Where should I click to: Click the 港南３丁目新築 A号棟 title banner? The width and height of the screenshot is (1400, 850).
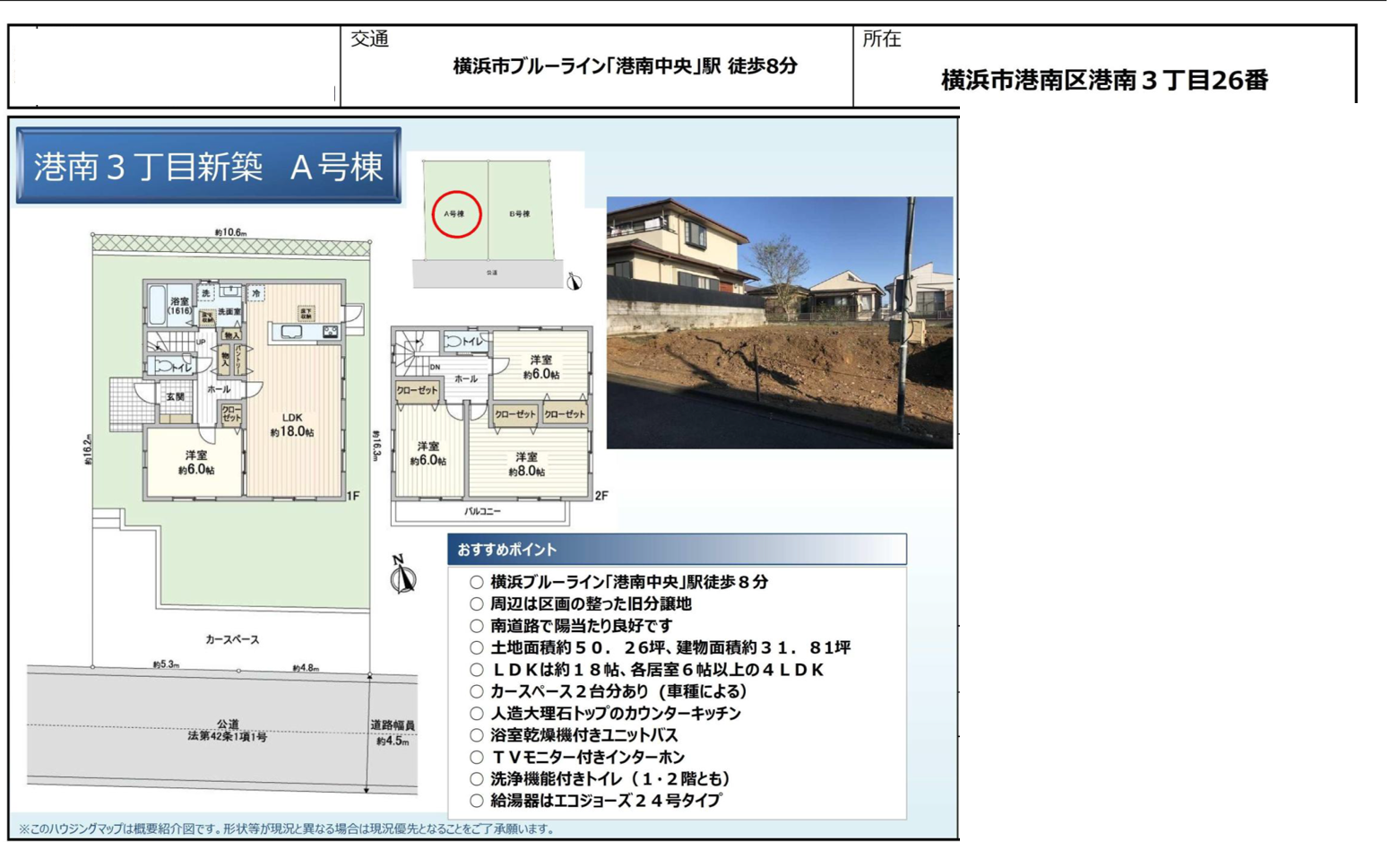pos(208,166)
